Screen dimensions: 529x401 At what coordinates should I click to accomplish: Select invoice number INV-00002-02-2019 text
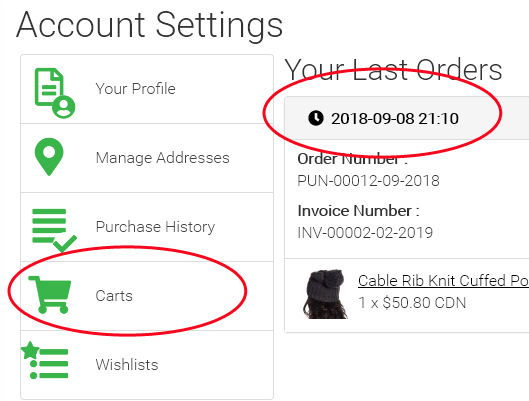click(x=365, y=233)
